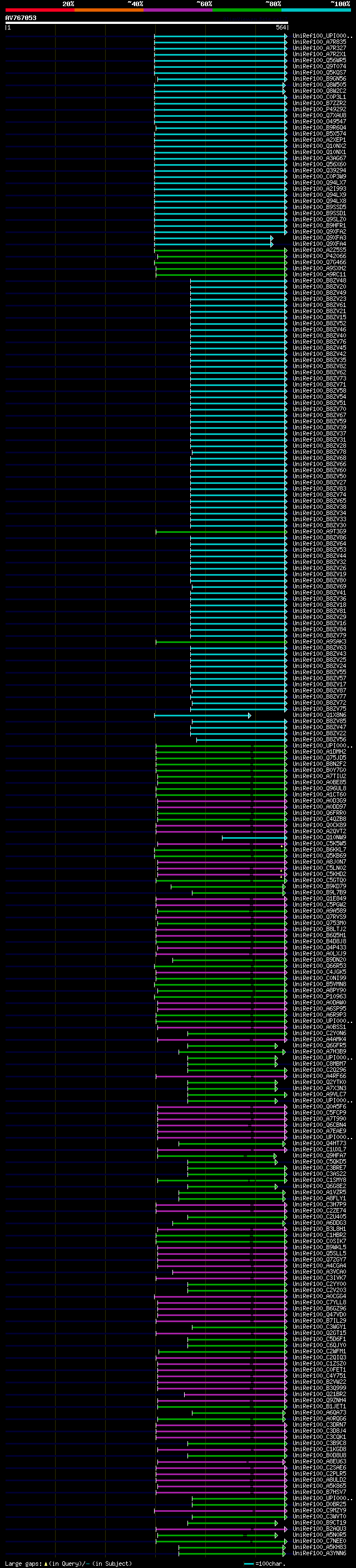Viewport: 356px width, 1568px height.
Task: Click the UniRef100_Q1X8N6 label
Action: pos(319,715)
